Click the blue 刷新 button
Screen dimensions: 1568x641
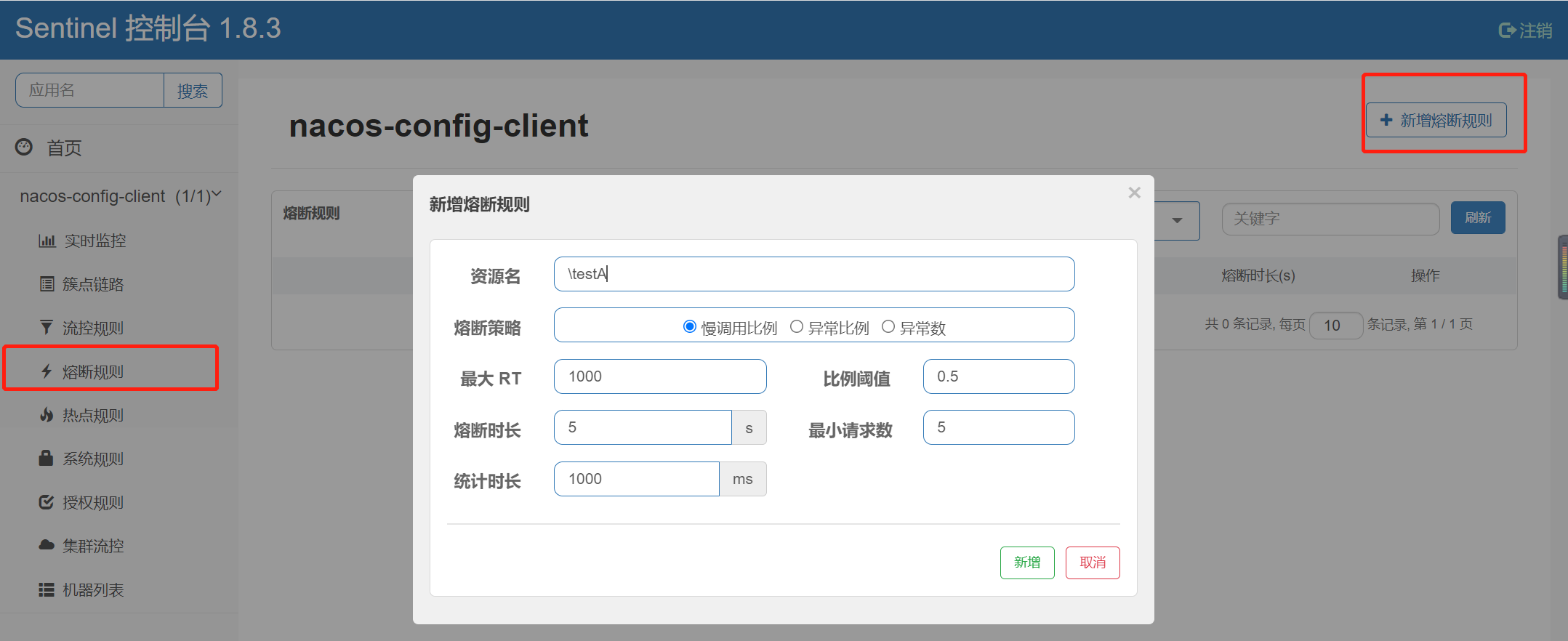[1478, 218]
